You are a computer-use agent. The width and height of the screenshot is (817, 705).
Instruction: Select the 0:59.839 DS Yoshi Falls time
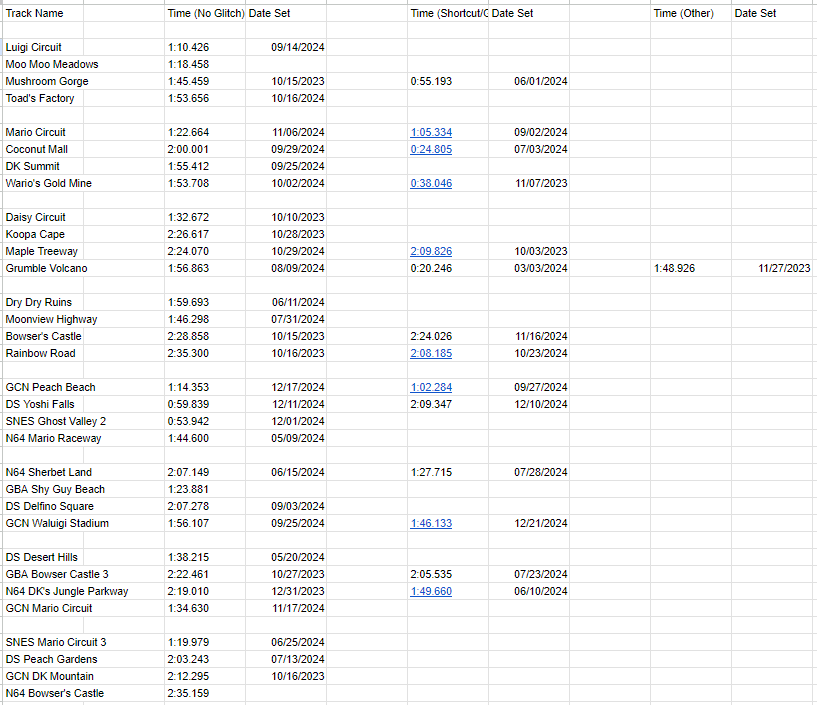click(205, 404)
